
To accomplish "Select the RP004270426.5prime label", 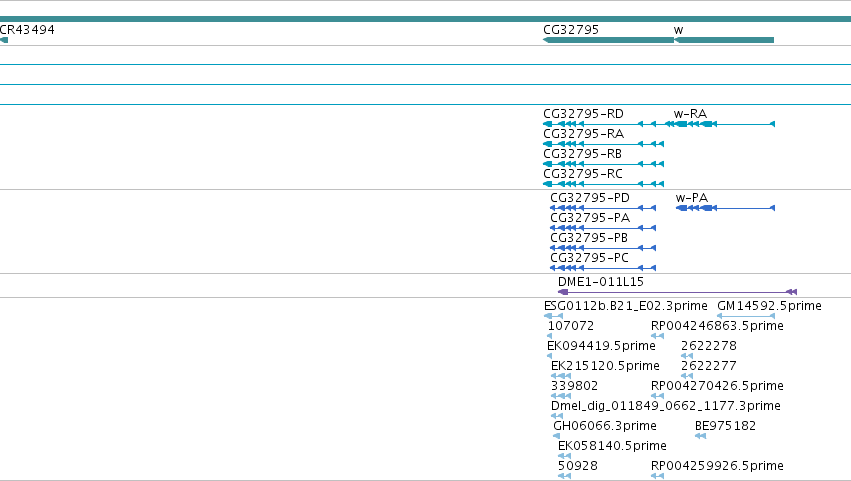I will (717, 387).
